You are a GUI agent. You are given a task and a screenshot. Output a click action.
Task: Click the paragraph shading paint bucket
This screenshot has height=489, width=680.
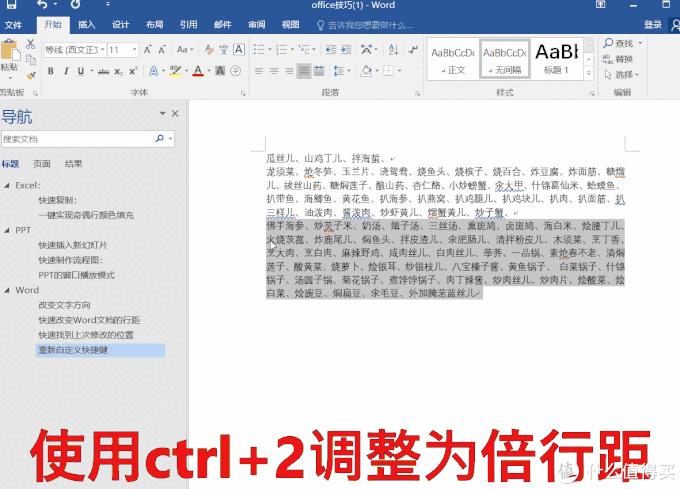click(x=366, y=71)
